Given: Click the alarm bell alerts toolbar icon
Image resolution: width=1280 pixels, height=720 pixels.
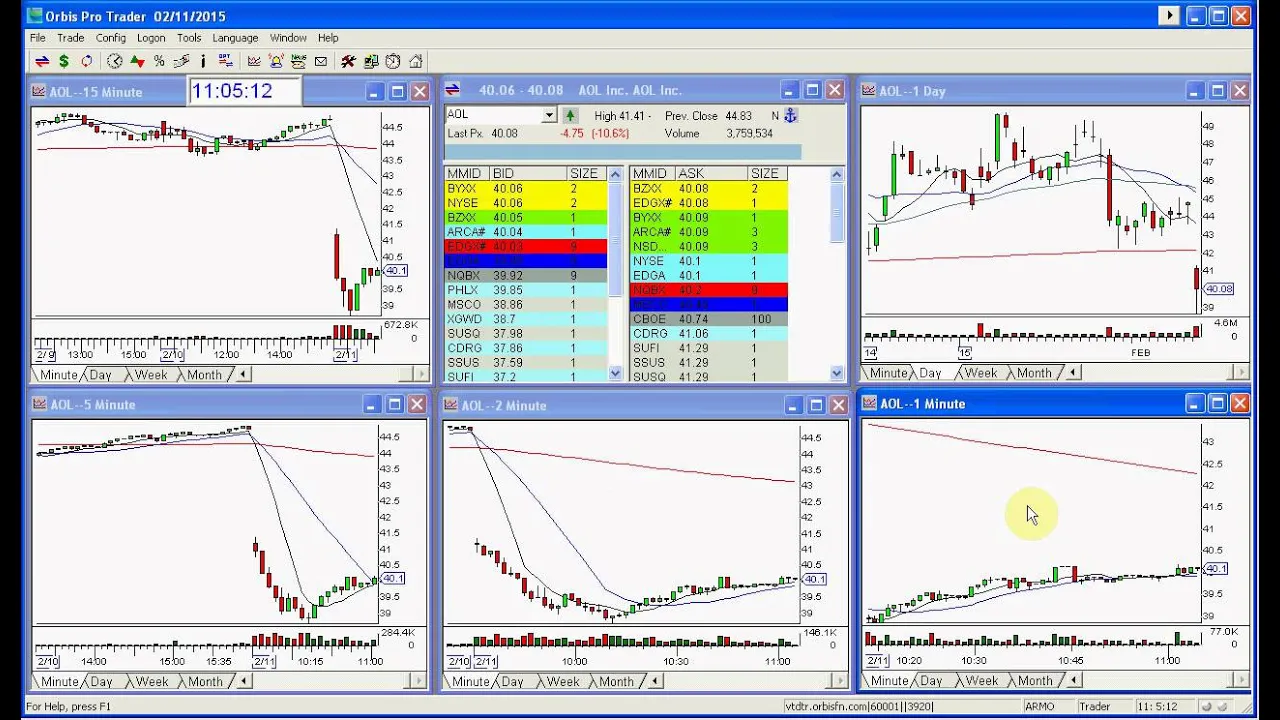Looking at the screenshot, I should (276, 61).
